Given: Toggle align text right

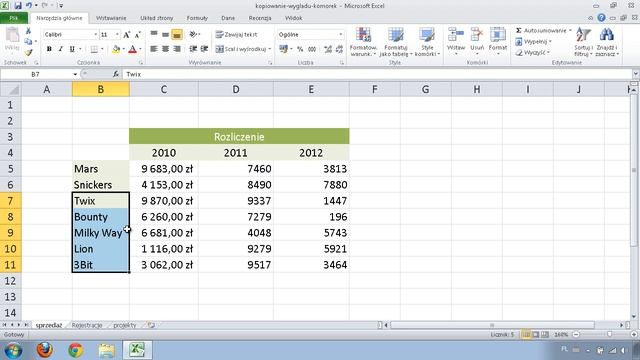Looking at the screenshot, I should pyautogui.click(x=177, y=49).
